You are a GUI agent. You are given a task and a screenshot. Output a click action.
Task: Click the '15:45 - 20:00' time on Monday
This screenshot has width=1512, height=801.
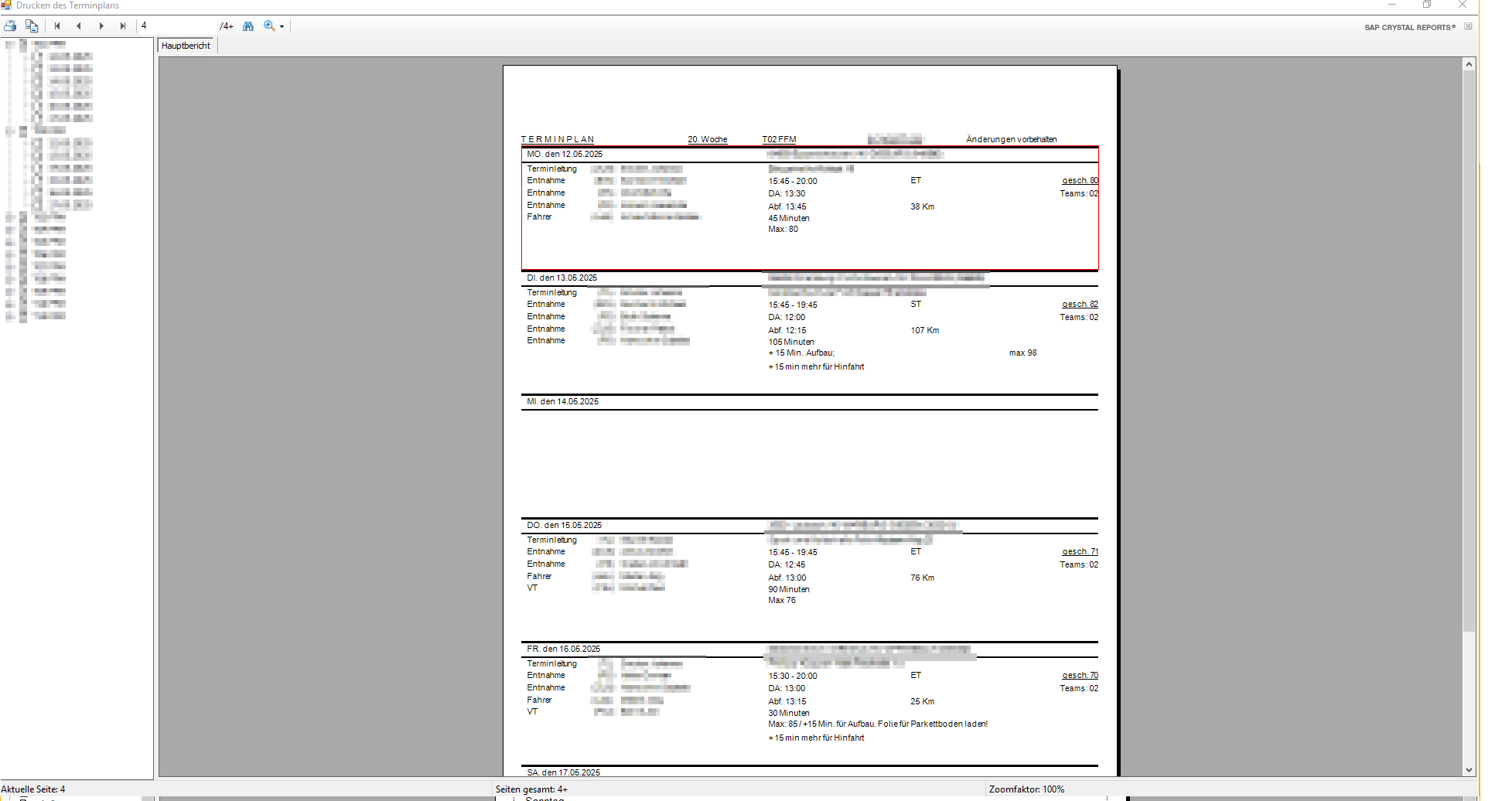pos(793,182)
